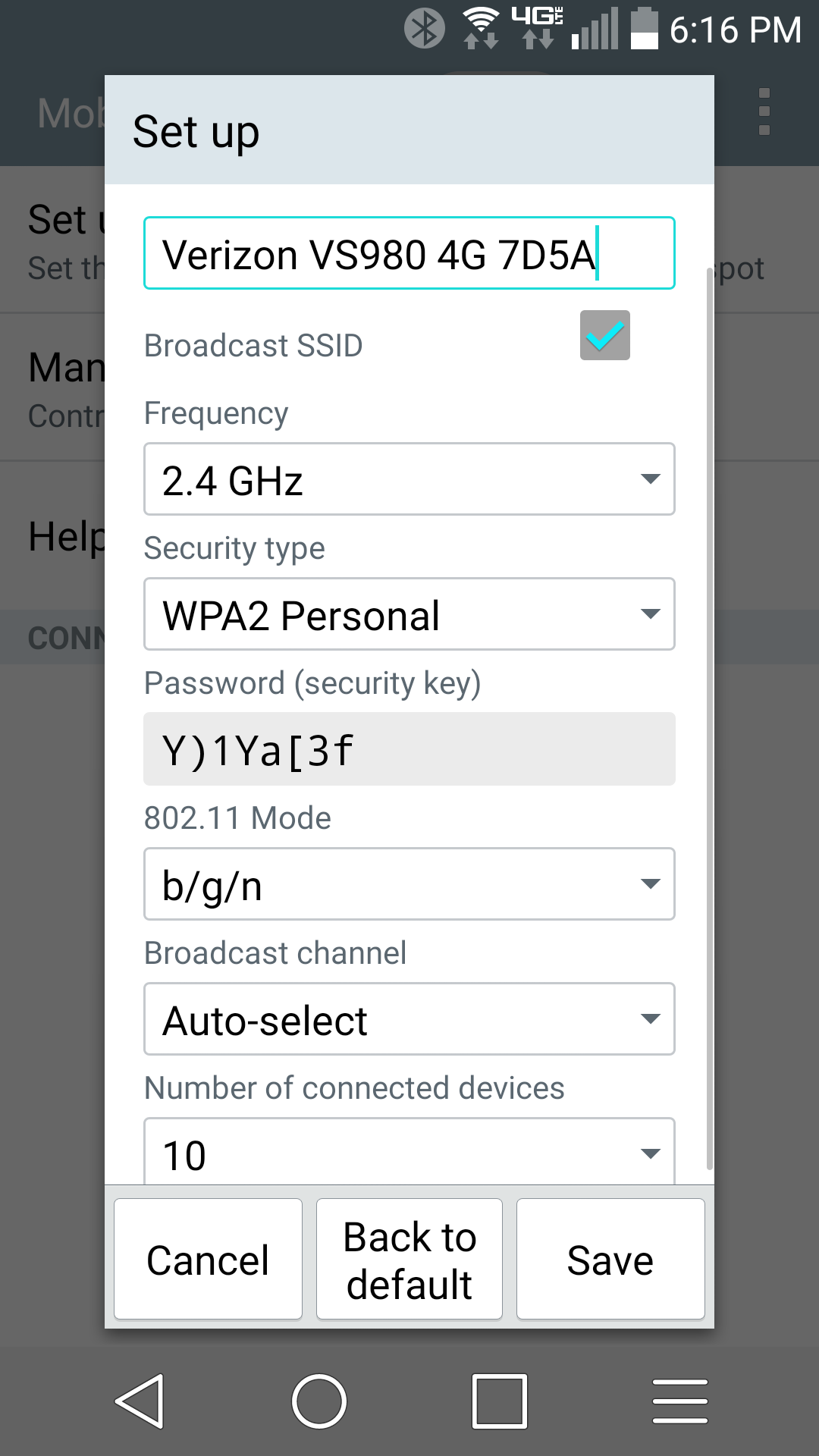Image resolution: width=819 pixels, height=1456 pixels.
Task: Cancel the hotspot setup dialog
Action: [x=207, y=1258]
